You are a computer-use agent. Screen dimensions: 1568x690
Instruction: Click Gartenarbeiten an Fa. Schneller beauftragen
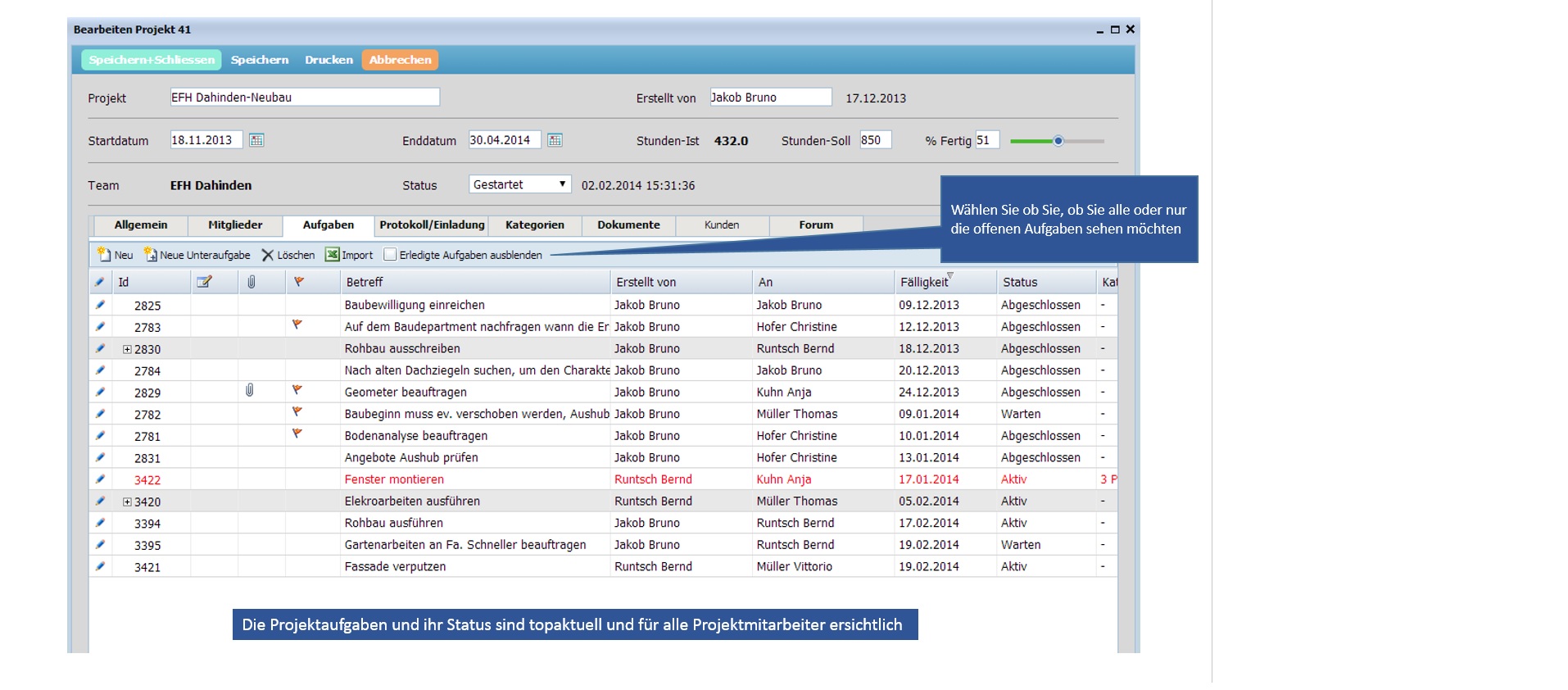[465, 544]
